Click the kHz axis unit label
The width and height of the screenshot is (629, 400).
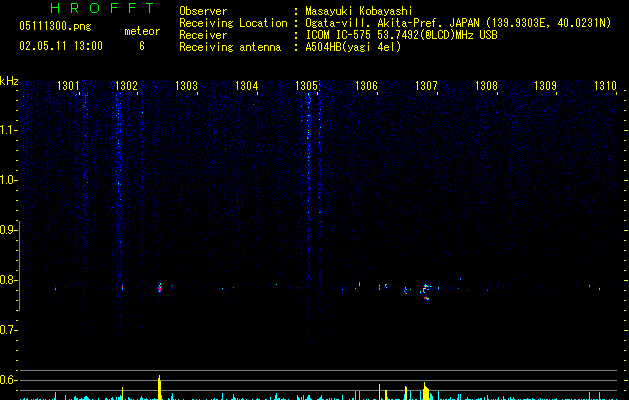point(9,81)
